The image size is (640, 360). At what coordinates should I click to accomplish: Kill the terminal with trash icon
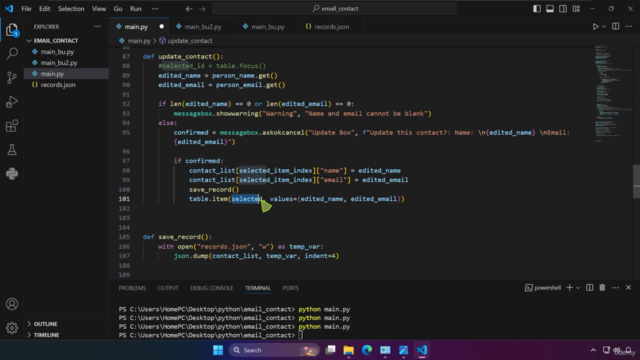tap(602, 288)
